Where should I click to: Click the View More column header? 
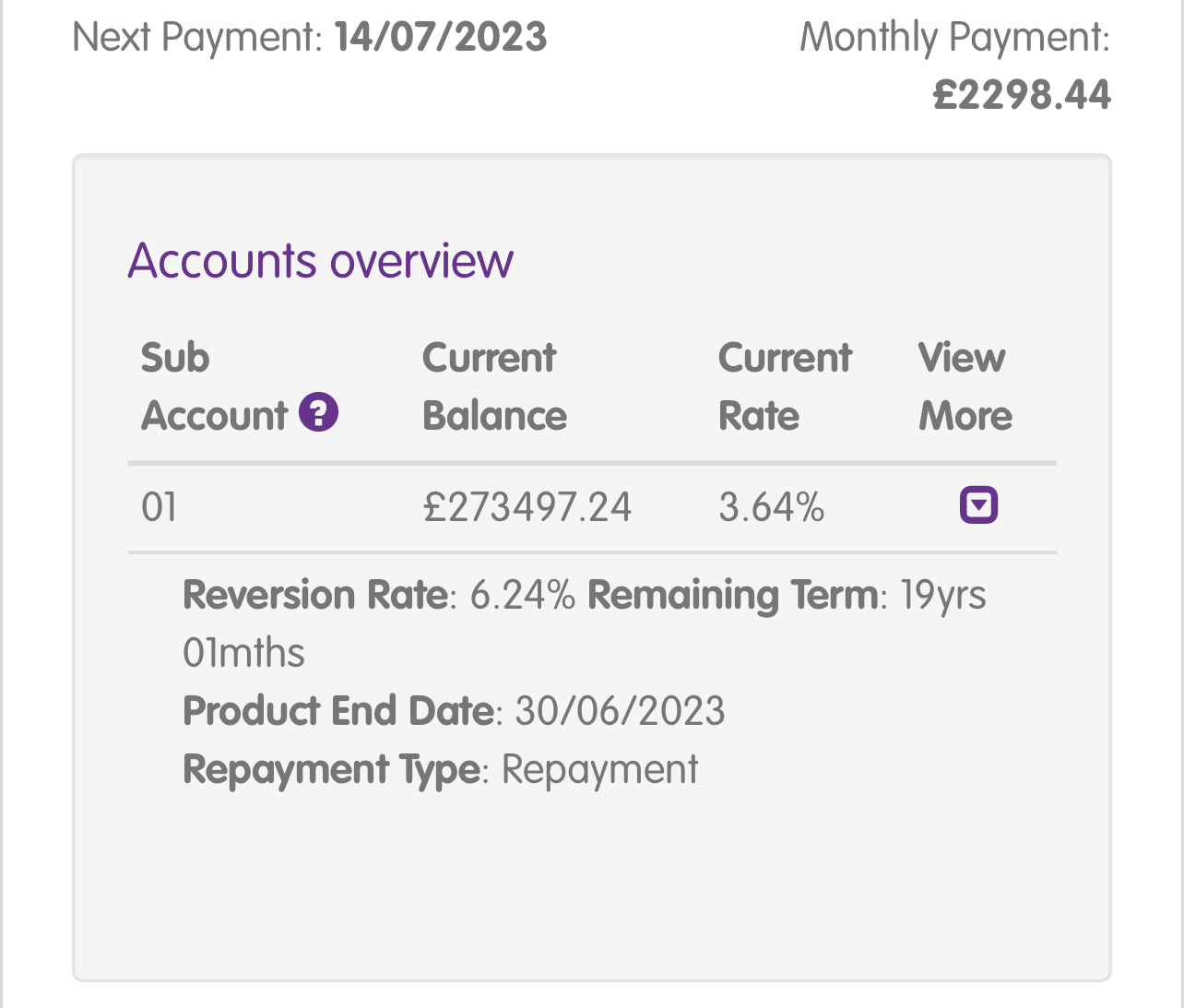(965, 386)
